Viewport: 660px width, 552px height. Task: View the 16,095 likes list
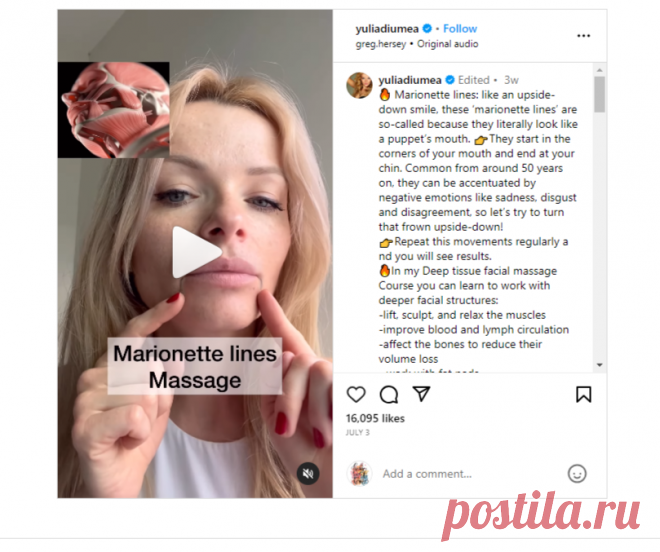click(375, 418)
